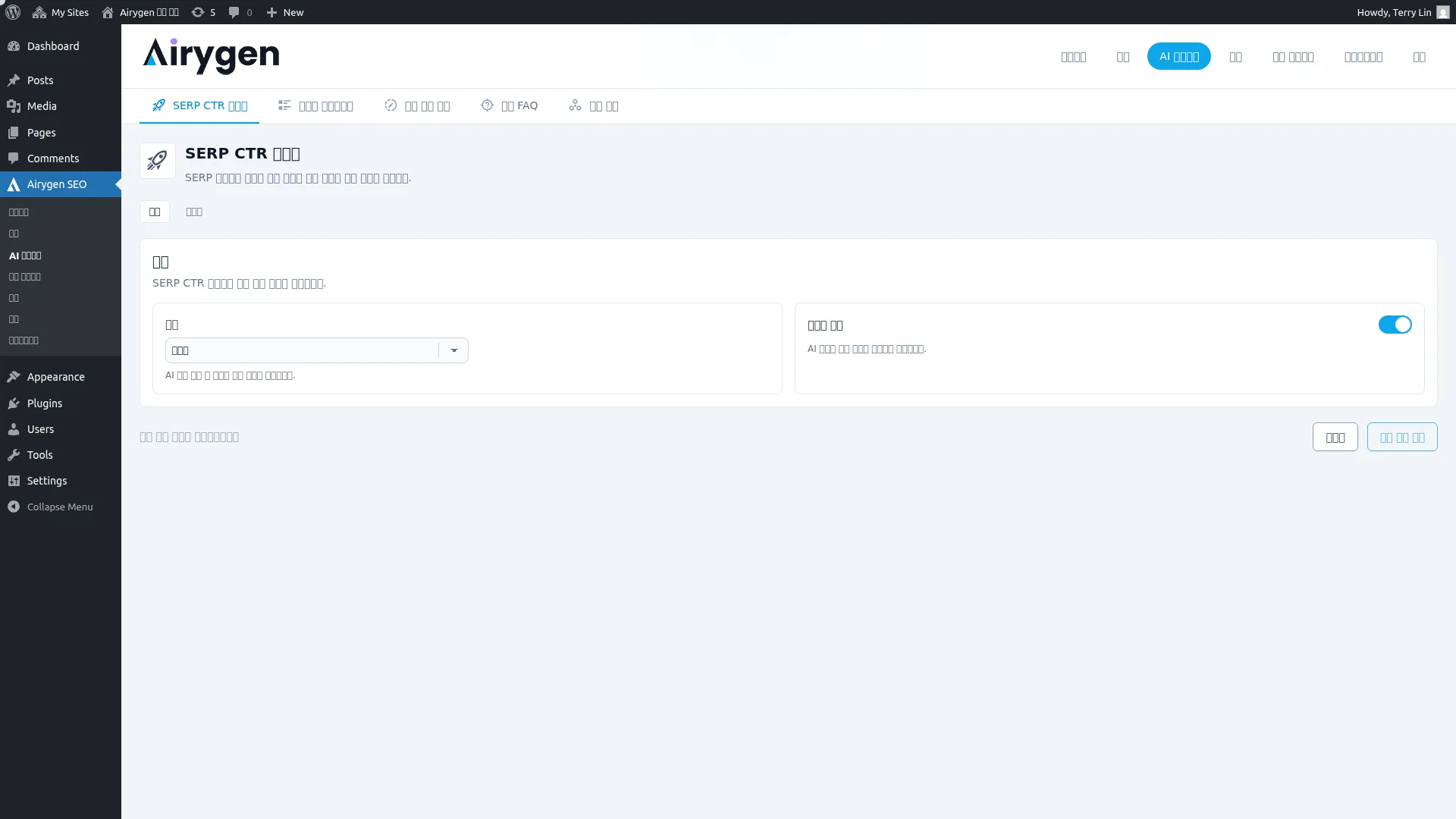The height and width of the screenshot is (819, 1456).
Task: Toggle the blue switch in the right settings card
Action: (x=1395, y=325)
